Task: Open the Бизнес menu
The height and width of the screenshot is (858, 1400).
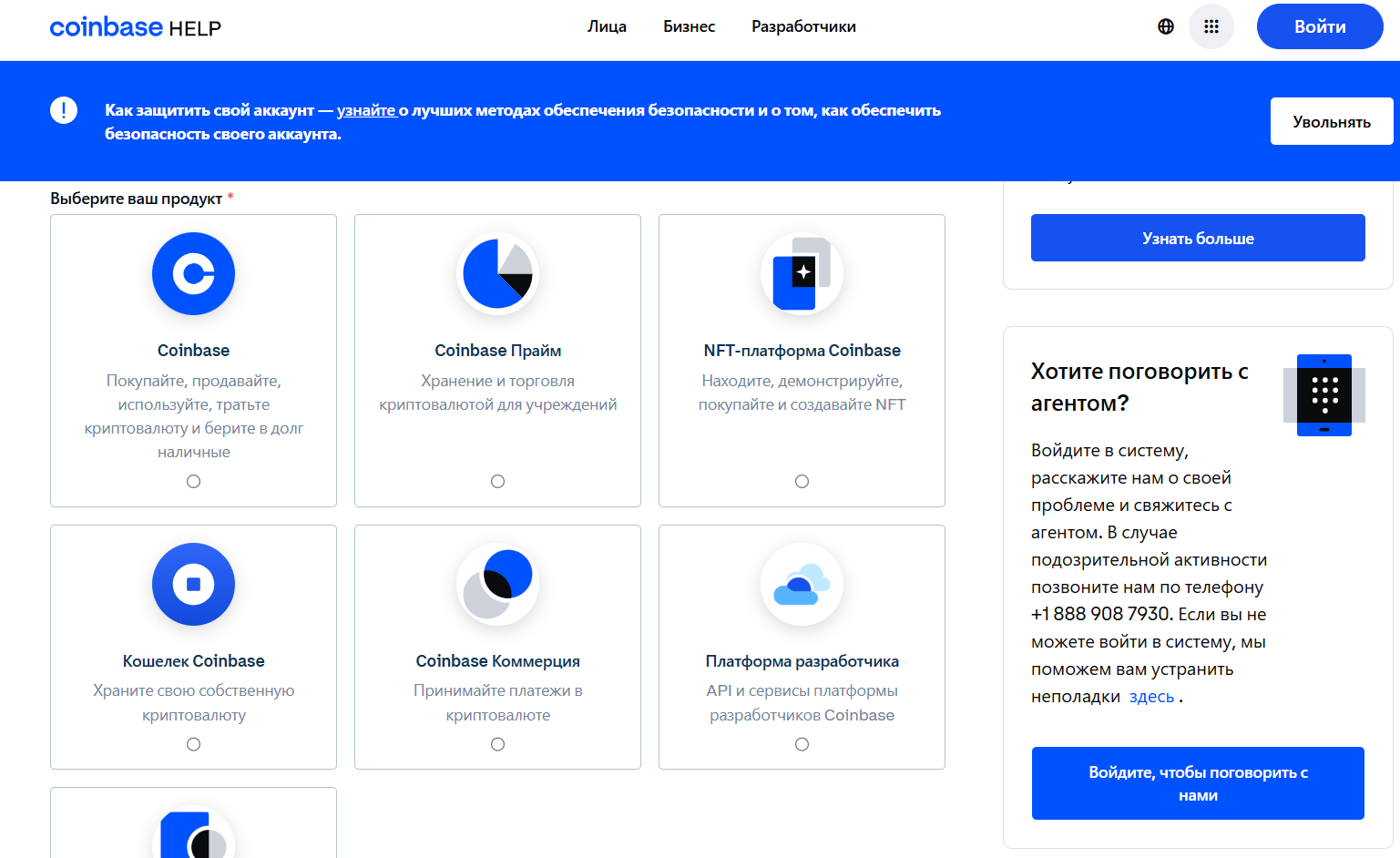Action: point(689,26)
